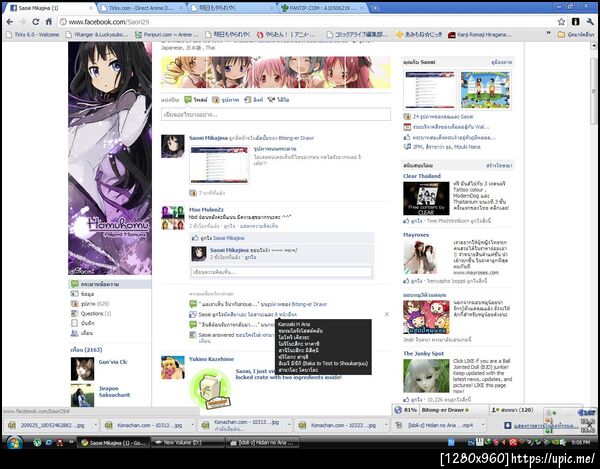Open The Junky Spot ad title
Screen dimensions: 600x469
coord(424,353)
